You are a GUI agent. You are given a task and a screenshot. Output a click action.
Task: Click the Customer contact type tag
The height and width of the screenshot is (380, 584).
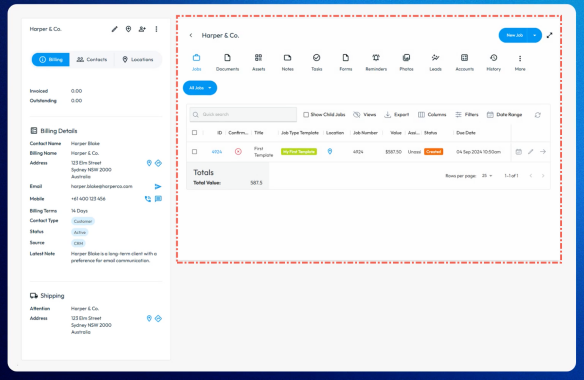pos(83,221)
